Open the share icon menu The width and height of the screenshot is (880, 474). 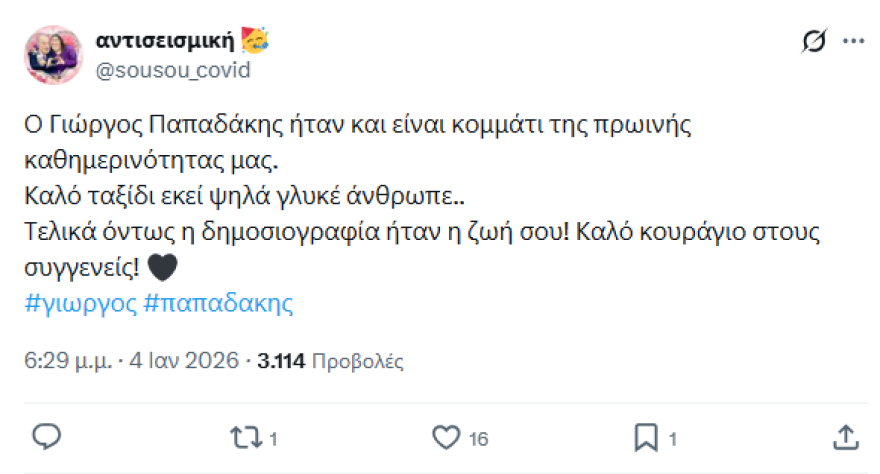click(x=845, y=437)
